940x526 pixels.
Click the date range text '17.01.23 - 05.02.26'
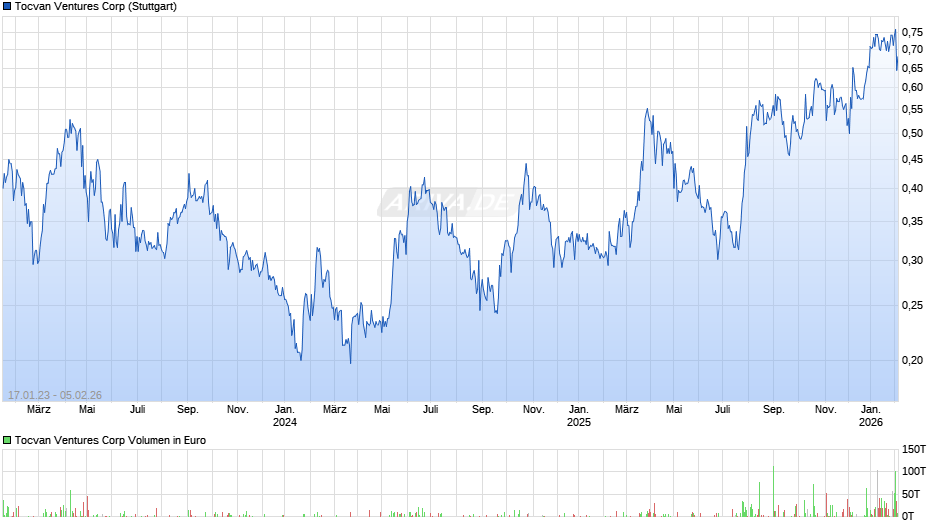tap(55, 395)
